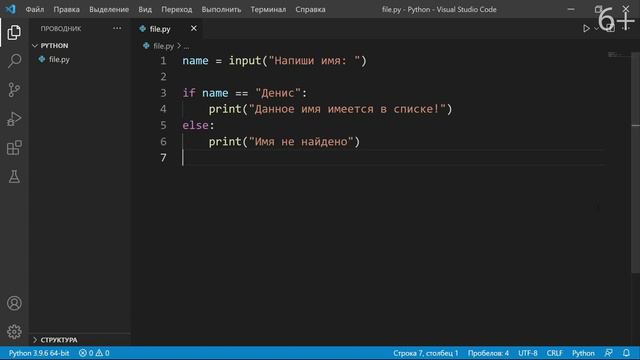Click line number 1 in gutter
This screenshot has width=640, height=360.
(x=163, y=61)
